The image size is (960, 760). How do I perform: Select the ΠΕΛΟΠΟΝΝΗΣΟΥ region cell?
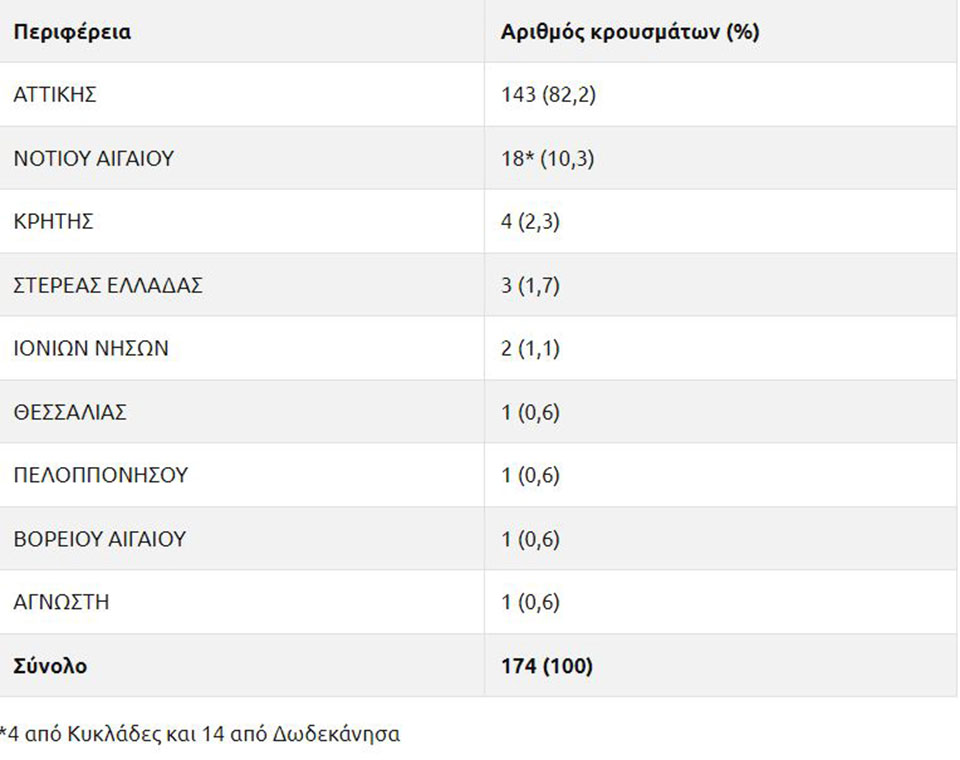click(x=100, y=475)
